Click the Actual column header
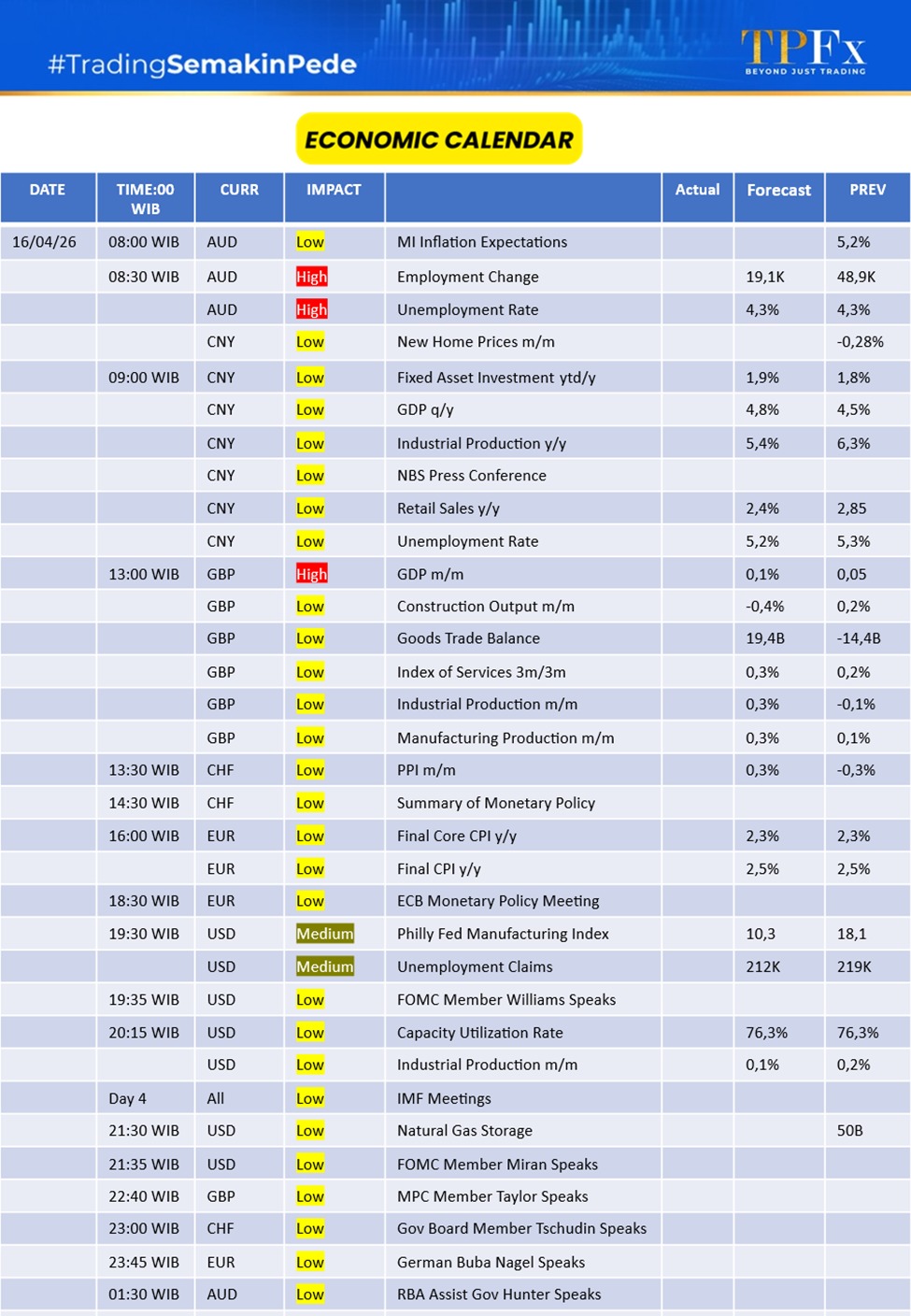911x1316 pixels. (697, 190)
